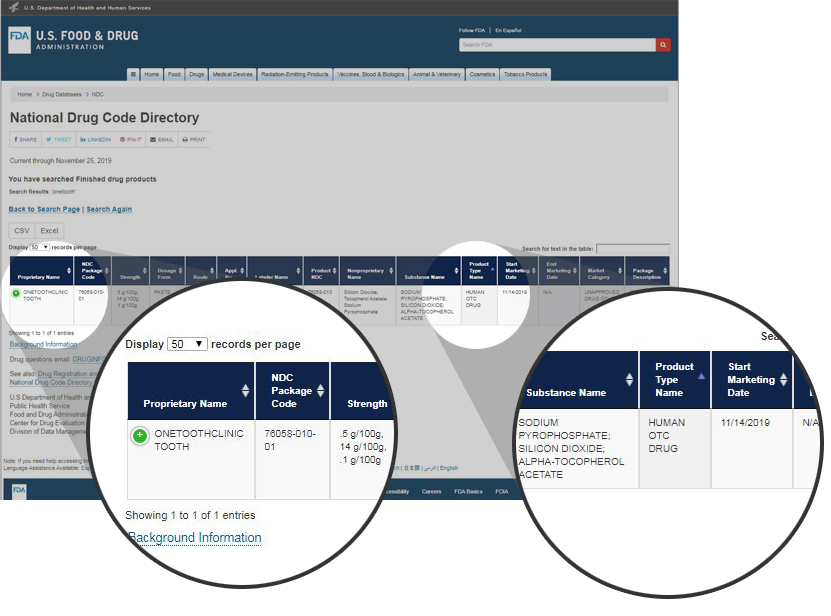The image size is (831, 616).
Task: Print the page using the Print icon
Action: click(x=194, y=140)
